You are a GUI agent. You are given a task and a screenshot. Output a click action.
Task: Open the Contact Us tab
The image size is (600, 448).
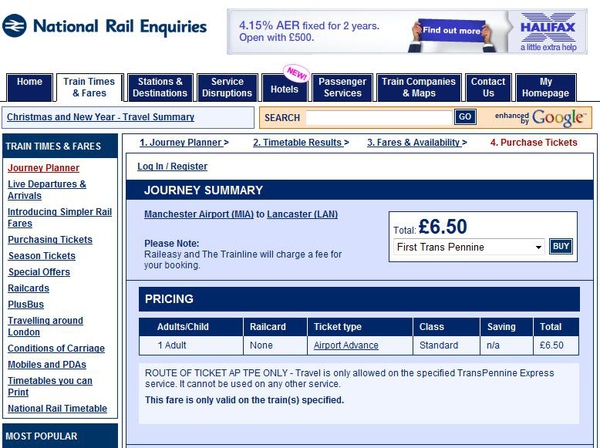pos(488,87)
